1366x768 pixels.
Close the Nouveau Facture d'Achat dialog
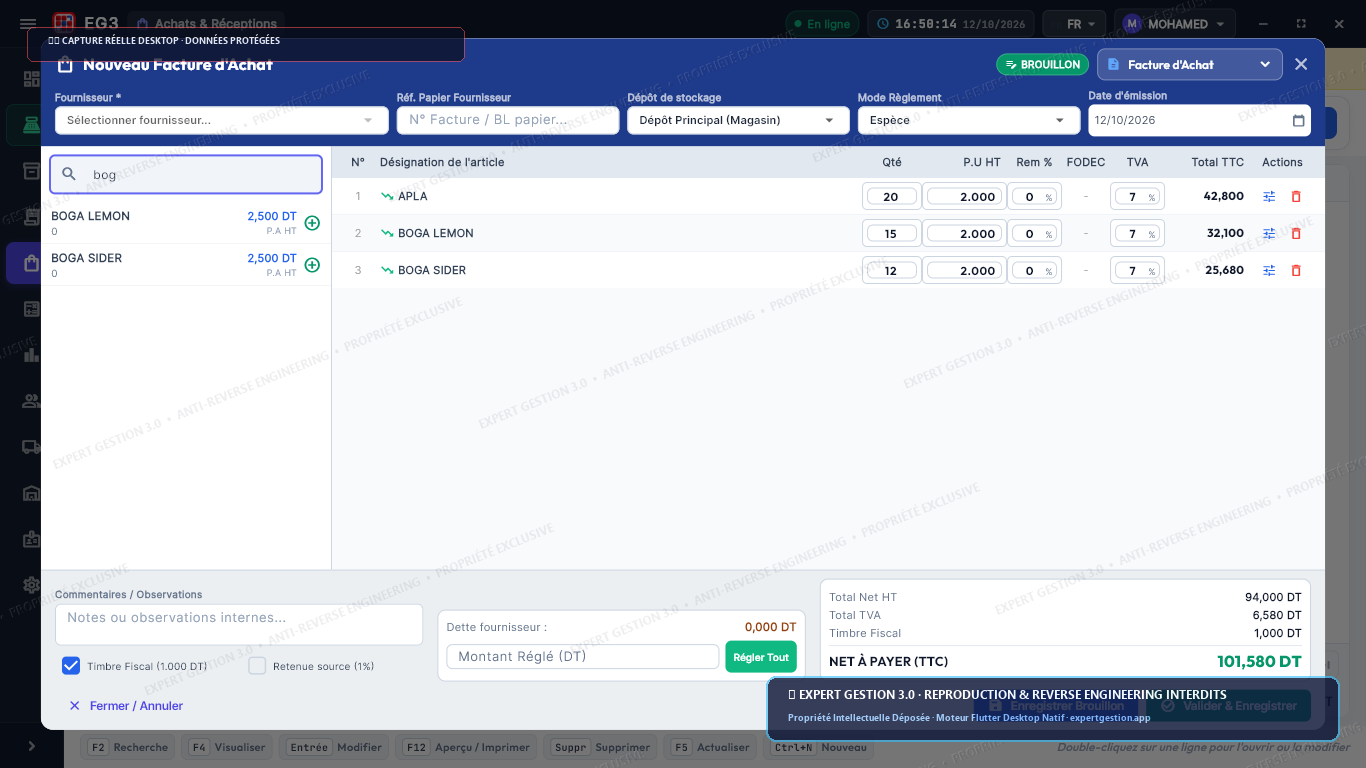1301,64
